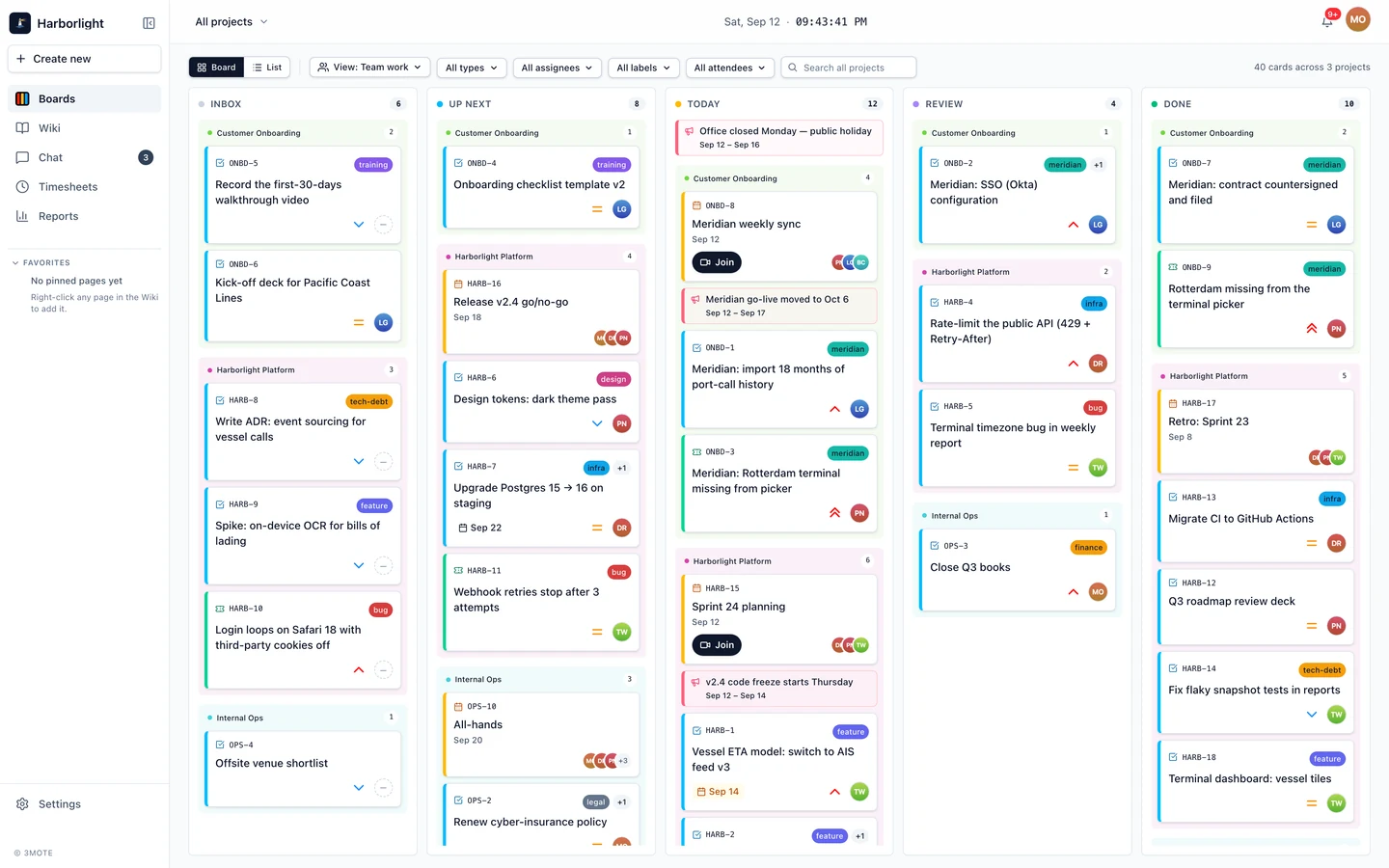
Task: Open the All projects dropdown
Action: click(x=231, y=21)
